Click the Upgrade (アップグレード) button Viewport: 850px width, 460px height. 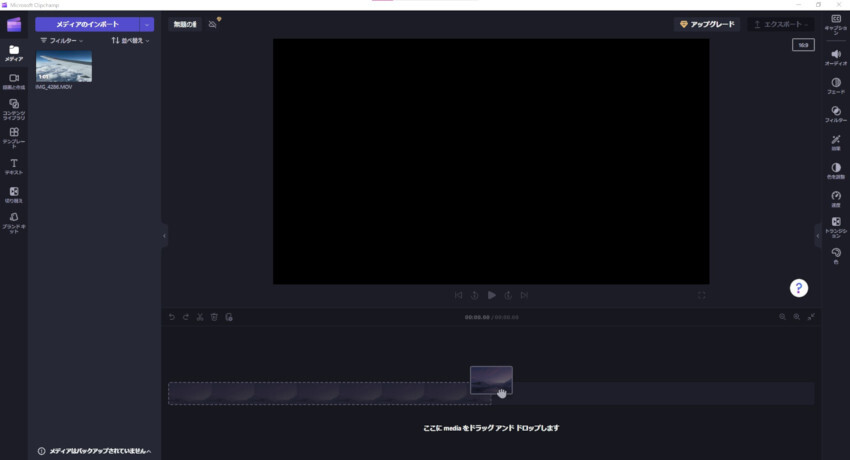pyautogui.click(x=706, y=24)
